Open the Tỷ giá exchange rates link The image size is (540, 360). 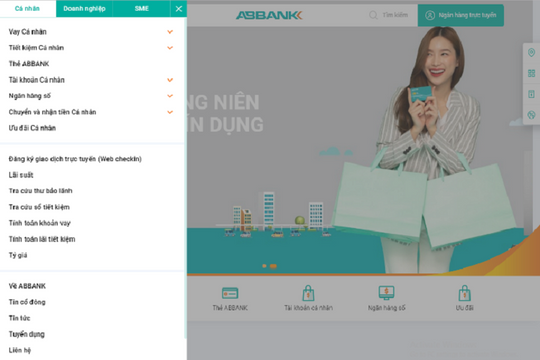point(18,255)
